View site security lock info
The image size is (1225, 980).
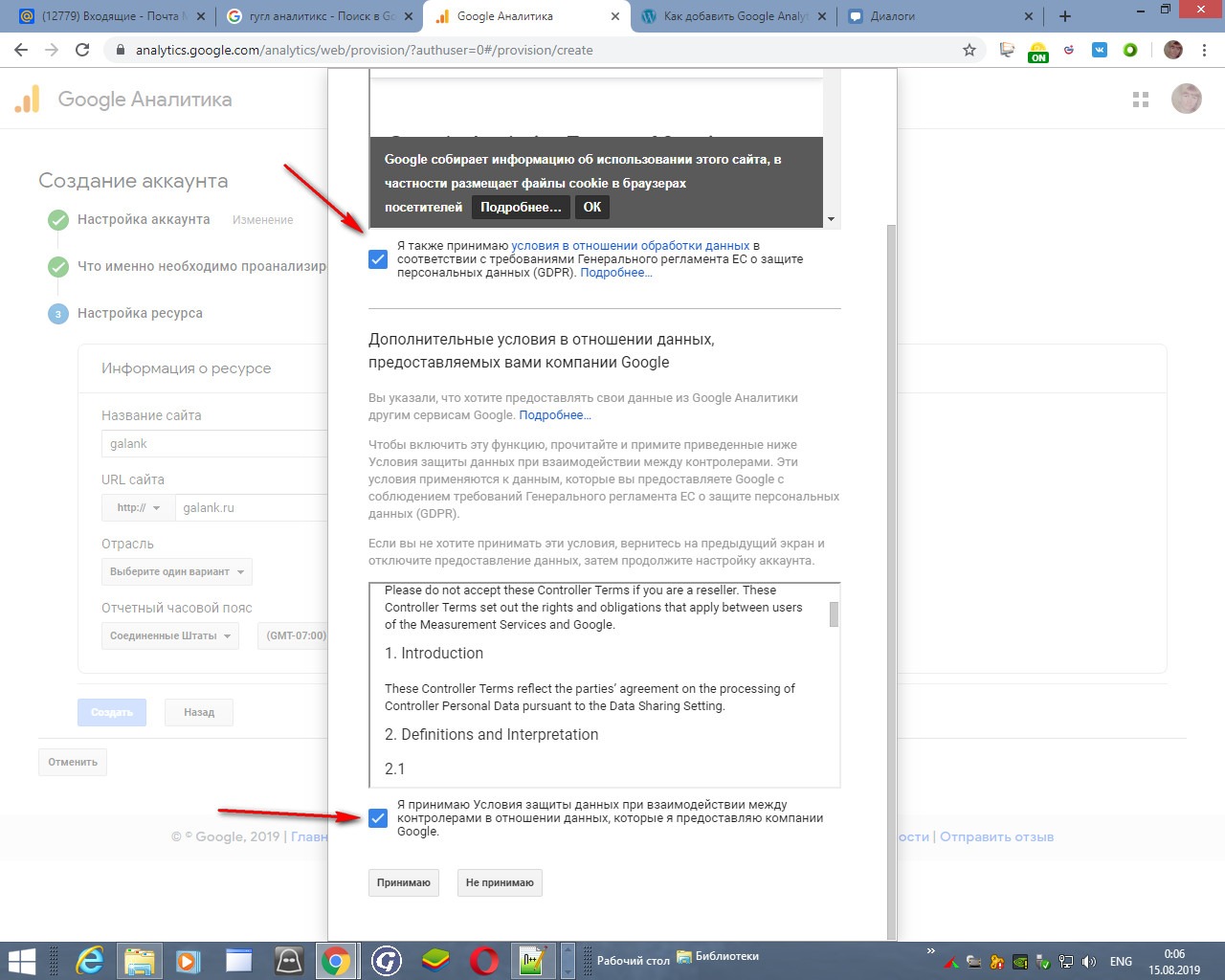tap(120, 50)
